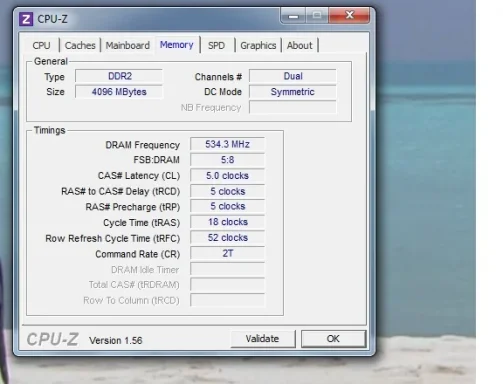Show the About tab
The width and height of the screenshot is (503, 384).
tap(300, 45)
